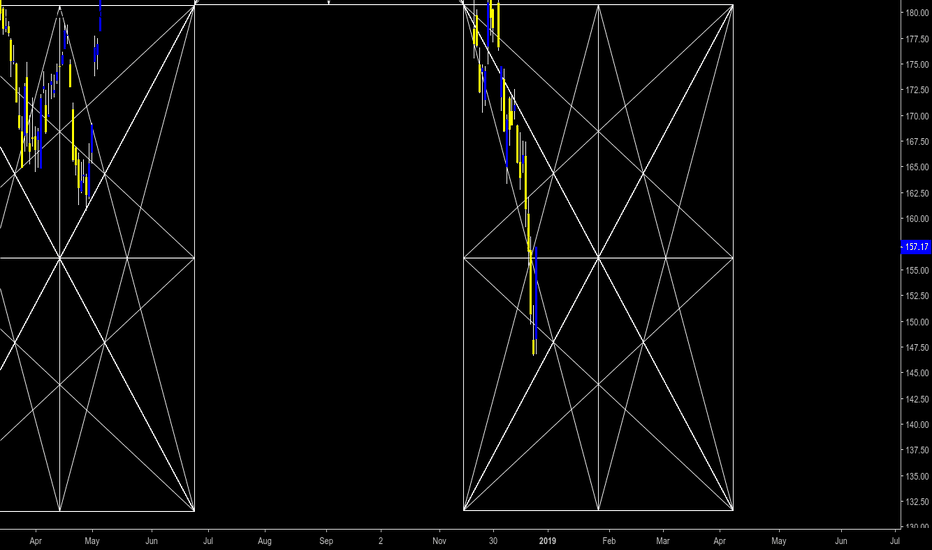Select the 147.50 price level label
Screen dimensions: 932x550
point(917,347)
